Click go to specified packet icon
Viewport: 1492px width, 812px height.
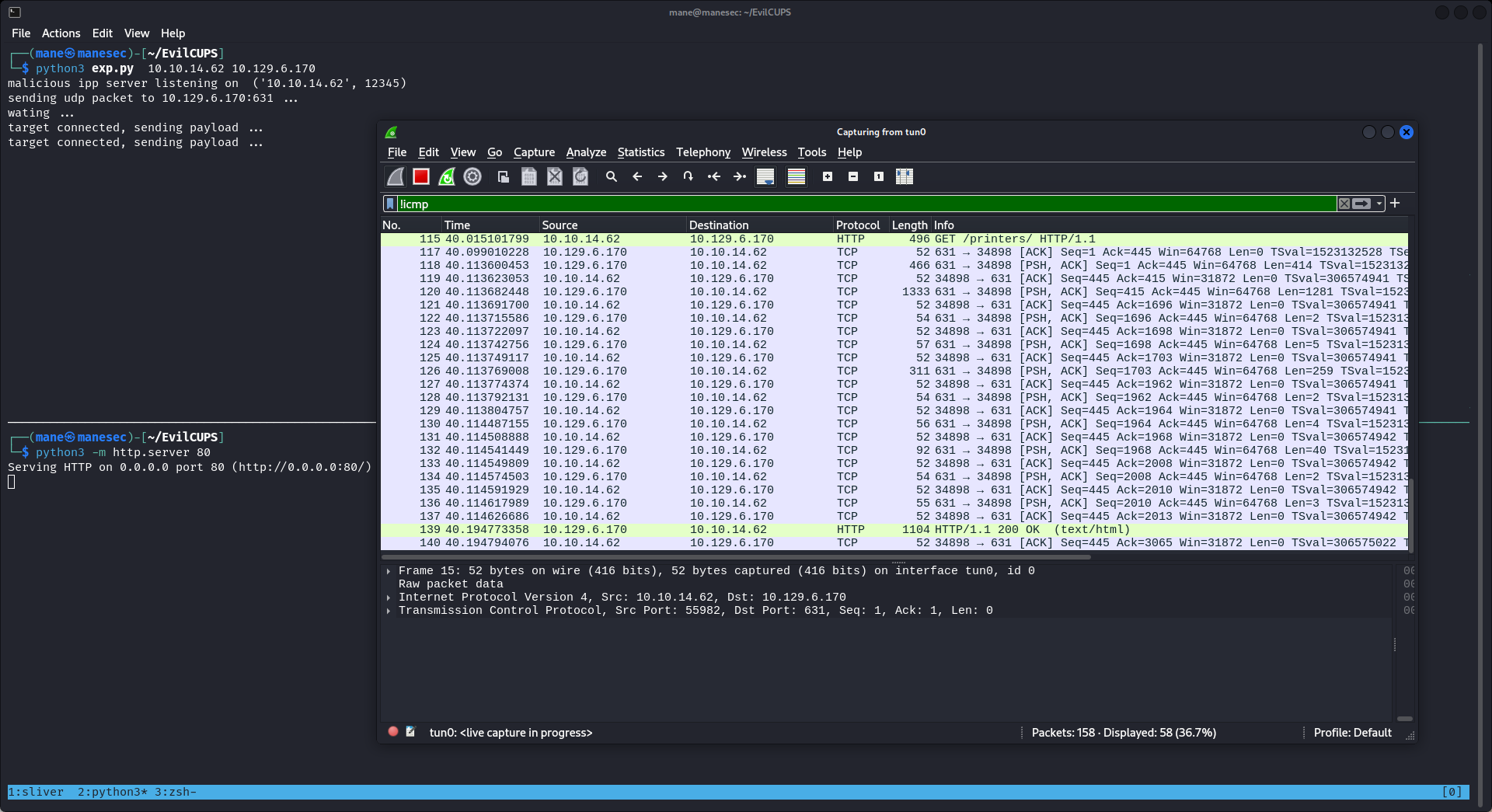[x=688, y=177]
